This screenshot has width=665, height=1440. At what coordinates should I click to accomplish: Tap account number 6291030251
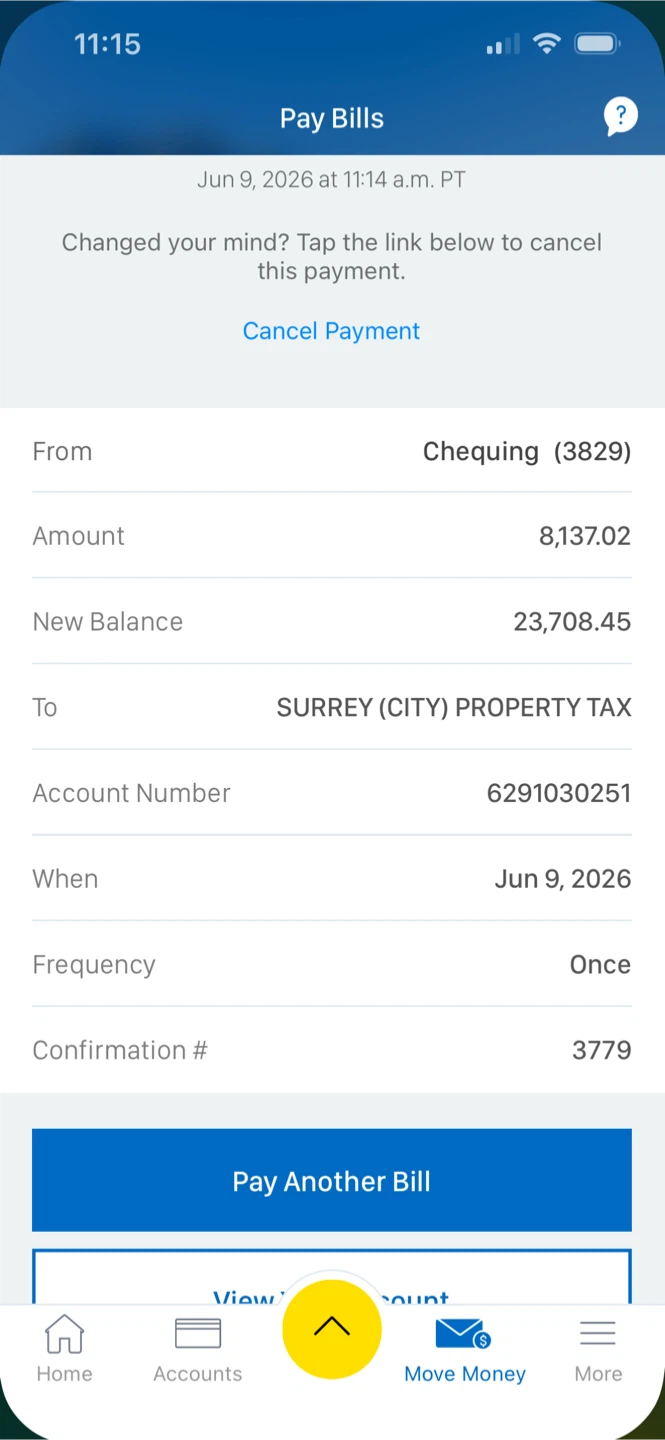click(x=559, y=794)
